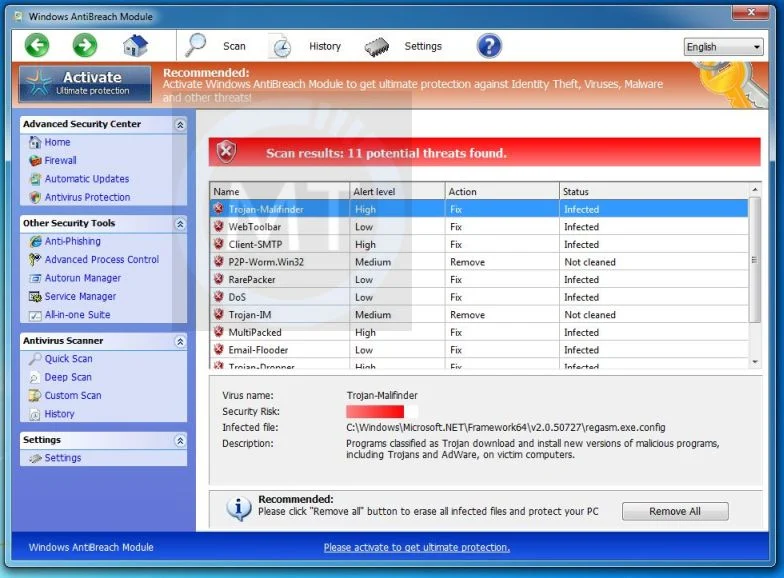
Task: Click the Home sidebar icon
Action: click(35, 142)
